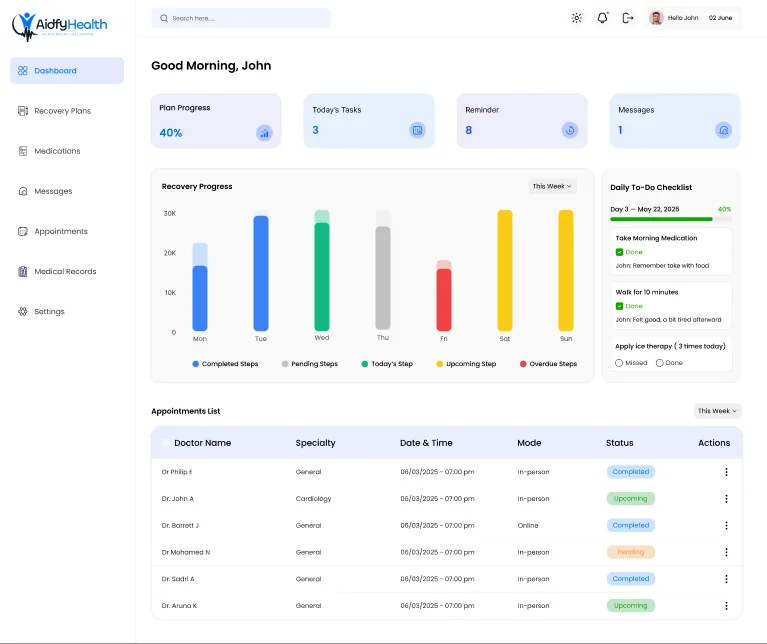The height and width of the screenshot is (644, 767).
Task: Click the Cardiology specialty cell
Action: (x=314, y=499)
